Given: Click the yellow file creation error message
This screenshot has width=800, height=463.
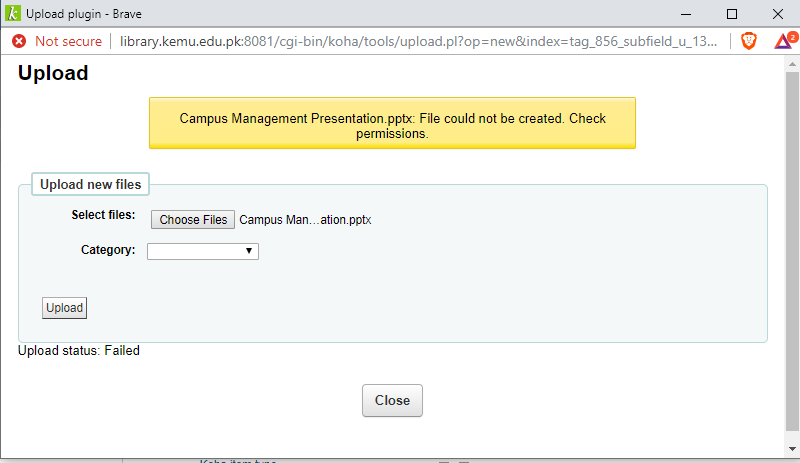Looking at the screenshot, I should [392, 125].
